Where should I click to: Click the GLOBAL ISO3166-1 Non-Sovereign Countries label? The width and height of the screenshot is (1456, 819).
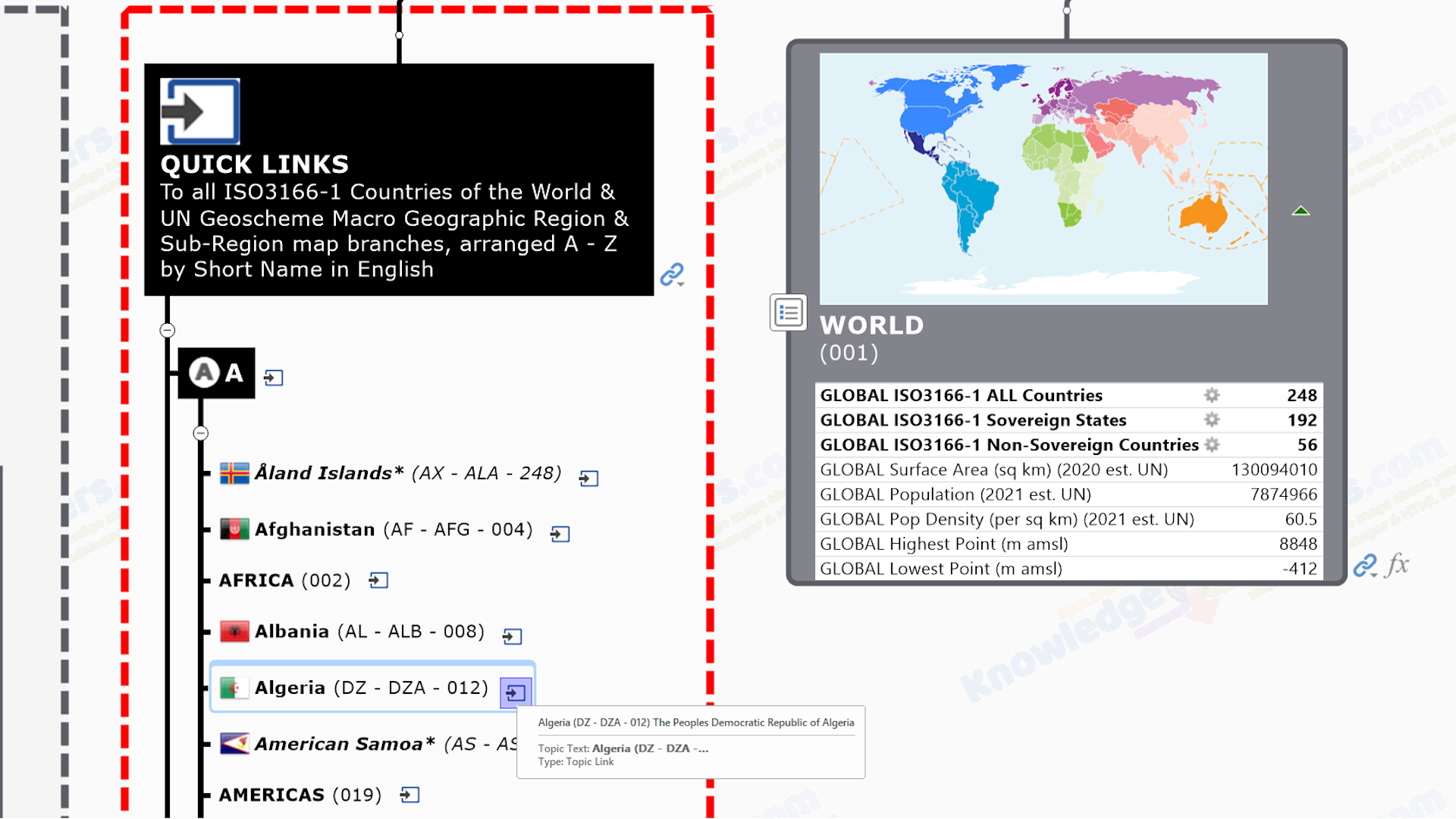point(1009,445)
